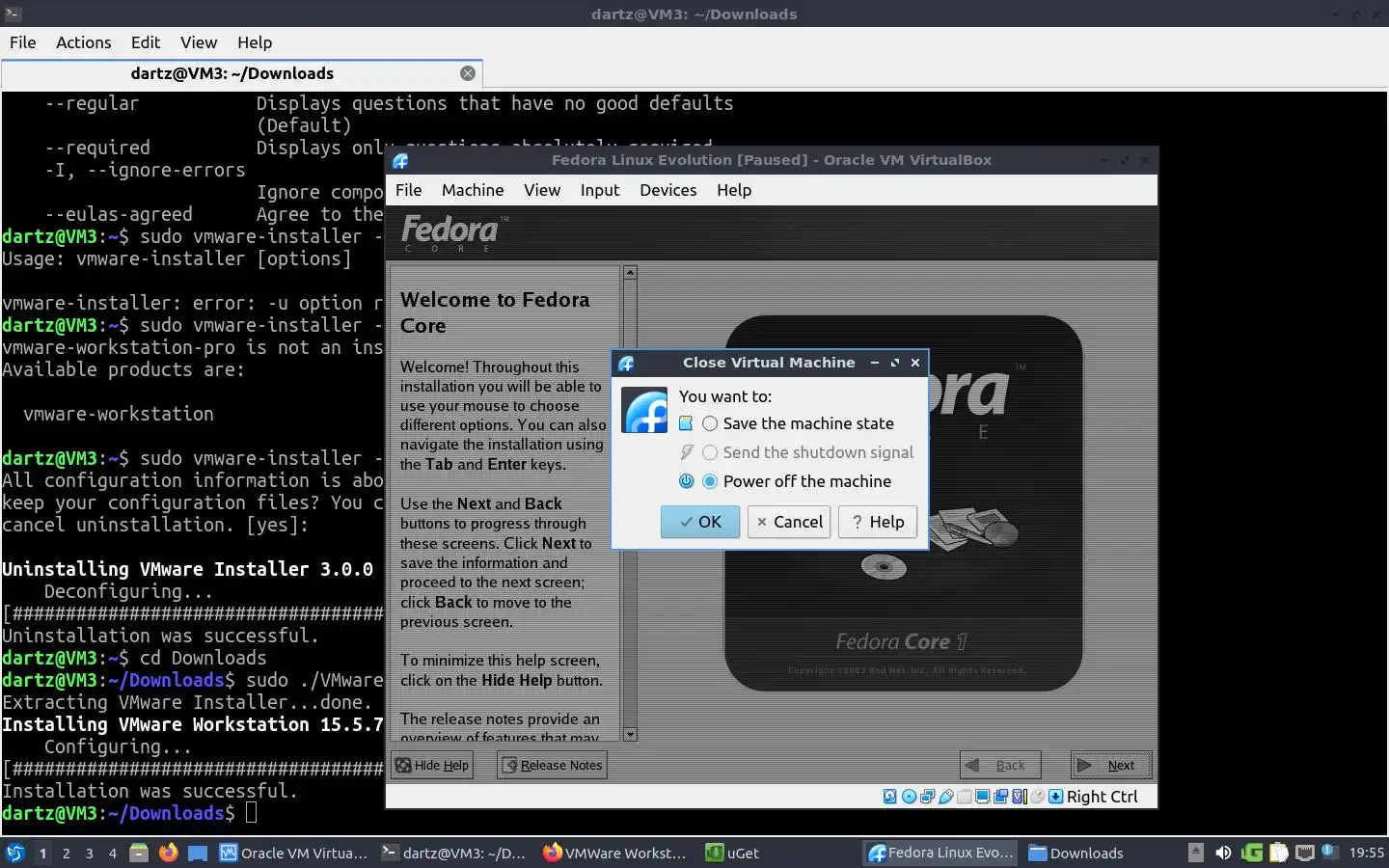Open the terminal View menu
The width and height of the screenshot is (1389, 868).
coord(199,42)
